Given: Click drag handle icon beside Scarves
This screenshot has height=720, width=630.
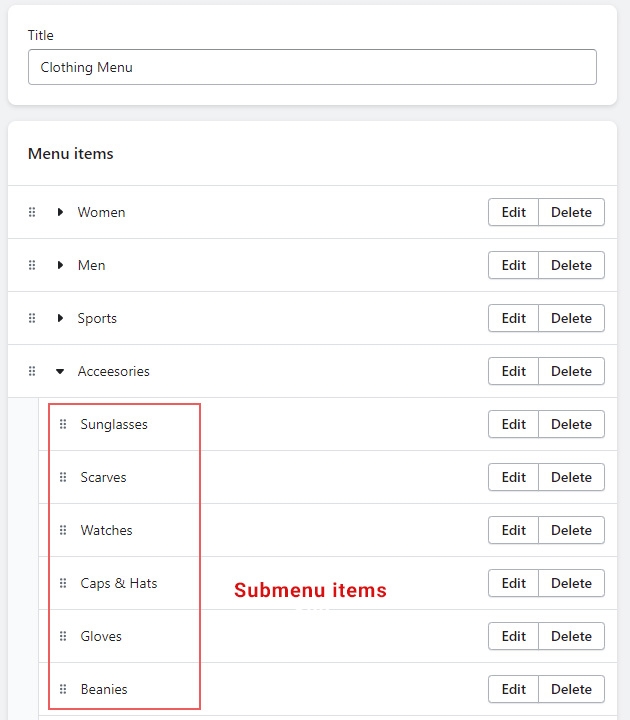Looking at the screenshot, I should [x=63, y=477].
